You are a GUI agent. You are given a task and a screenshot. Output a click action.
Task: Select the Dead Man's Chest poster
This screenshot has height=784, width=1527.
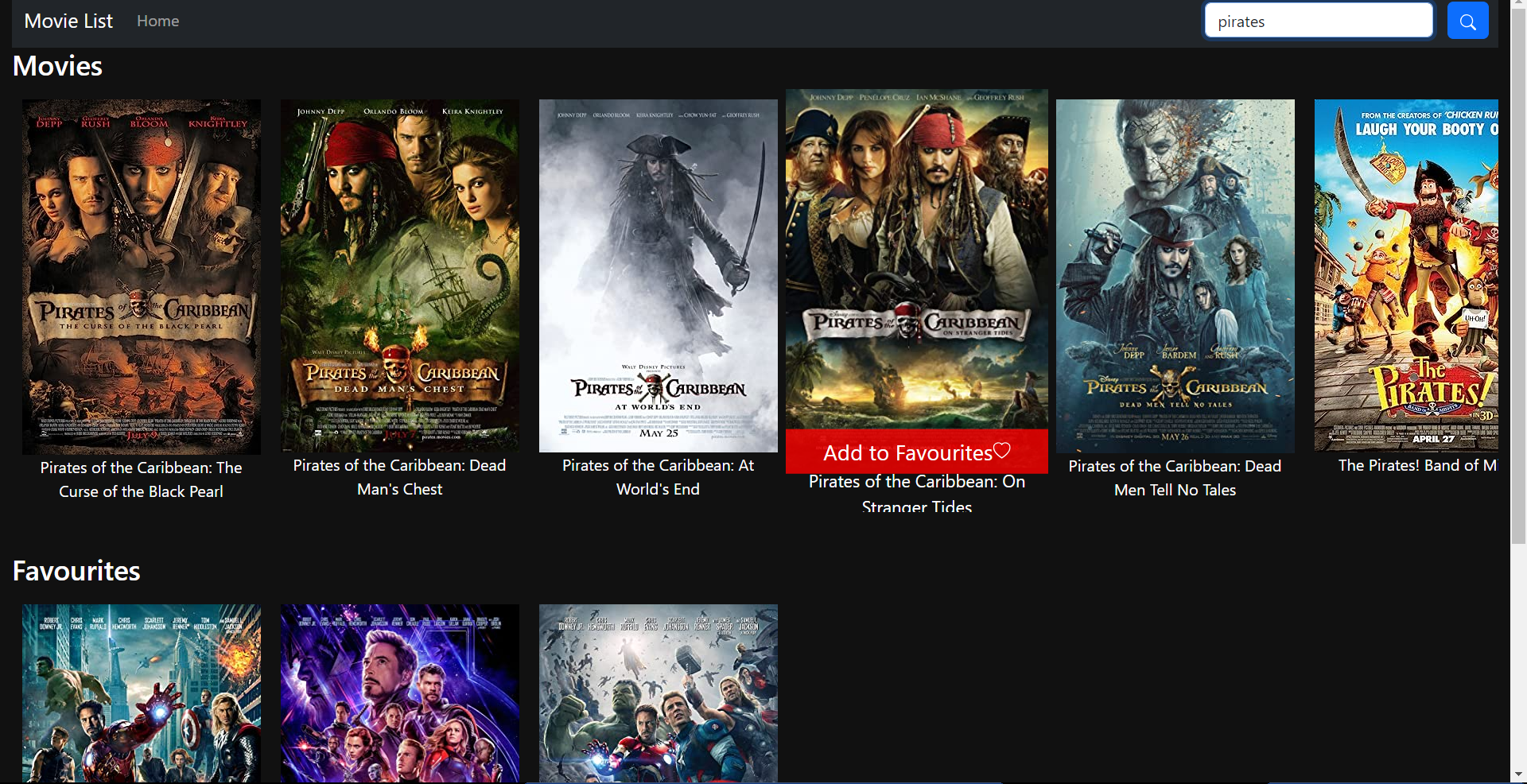point(399,275)
